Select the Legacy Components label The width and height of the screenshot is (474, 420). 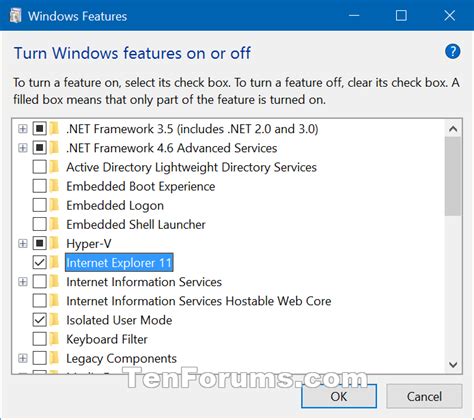coord(121,359)
